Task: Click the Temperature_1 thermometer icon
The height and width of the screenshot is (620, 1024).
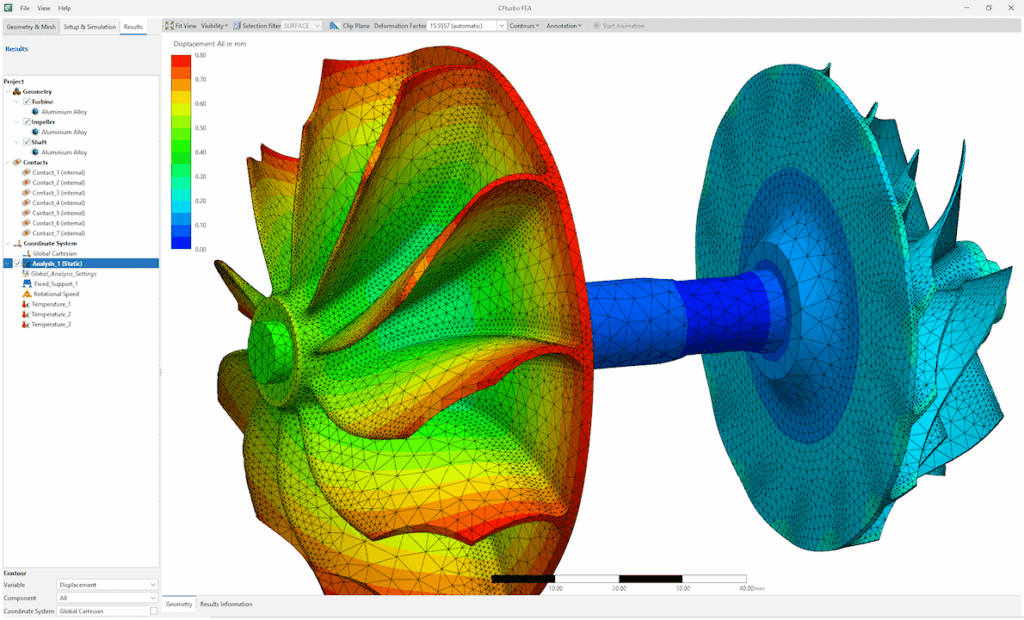Action: 26,304
